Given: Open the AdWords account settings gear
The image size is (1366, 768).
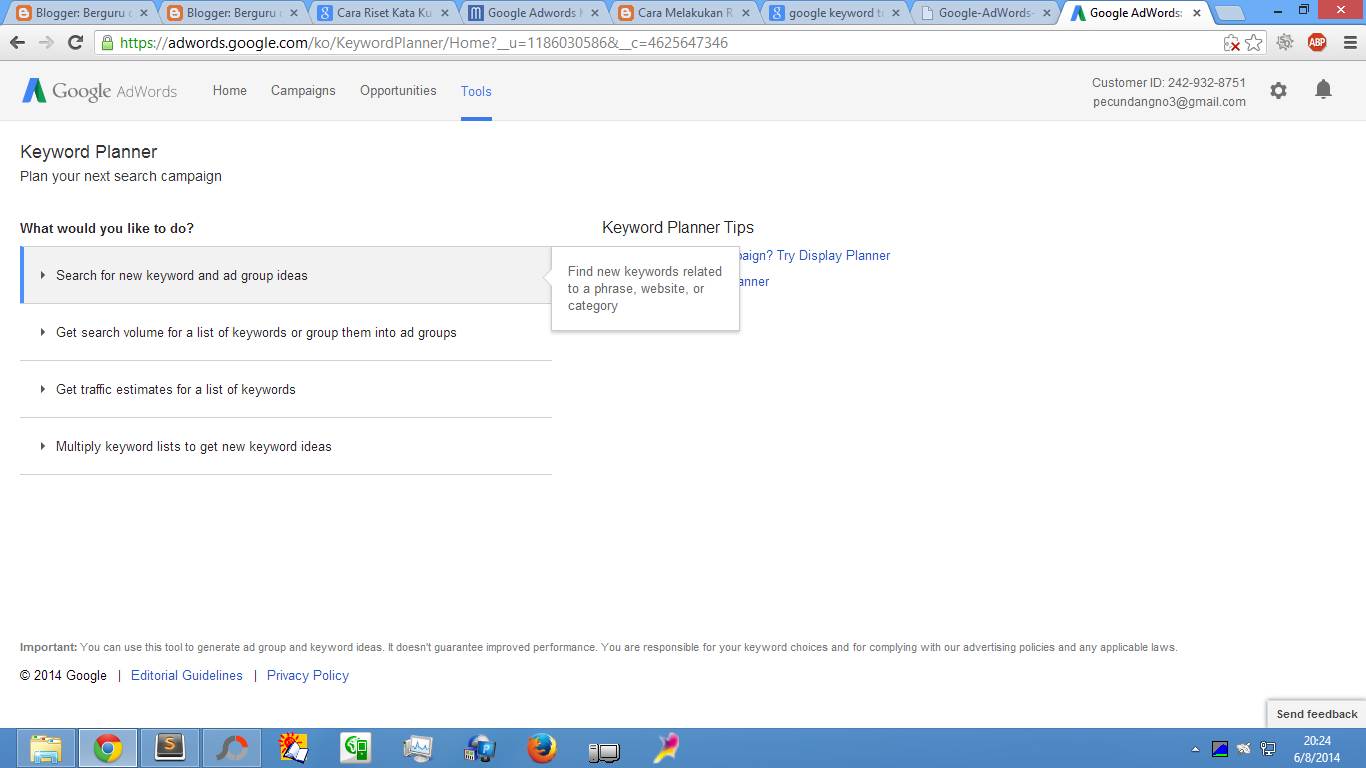Looking at the screenshot, I should pyautogui.click(x=1278, y=91).
